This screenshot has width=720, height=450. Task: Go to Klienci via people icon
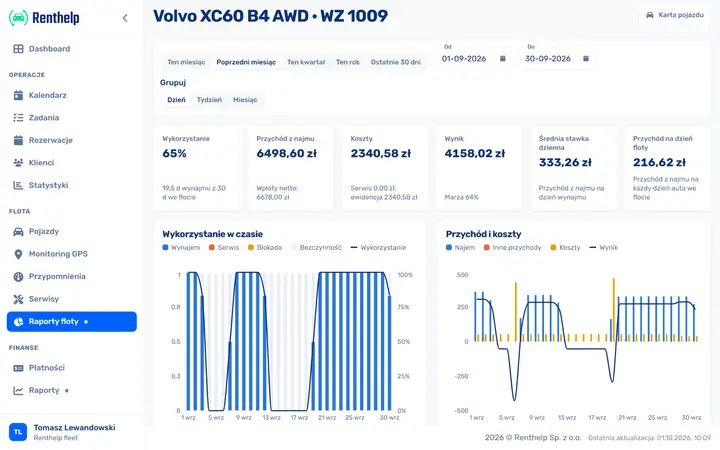[x=18, y=163]
